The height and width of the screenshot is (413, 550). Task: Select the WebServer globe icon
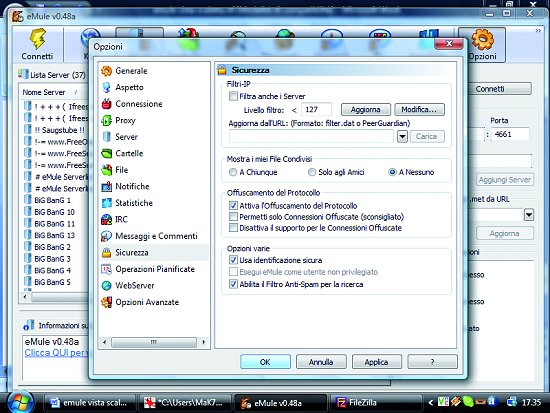[x=106, y=286]
